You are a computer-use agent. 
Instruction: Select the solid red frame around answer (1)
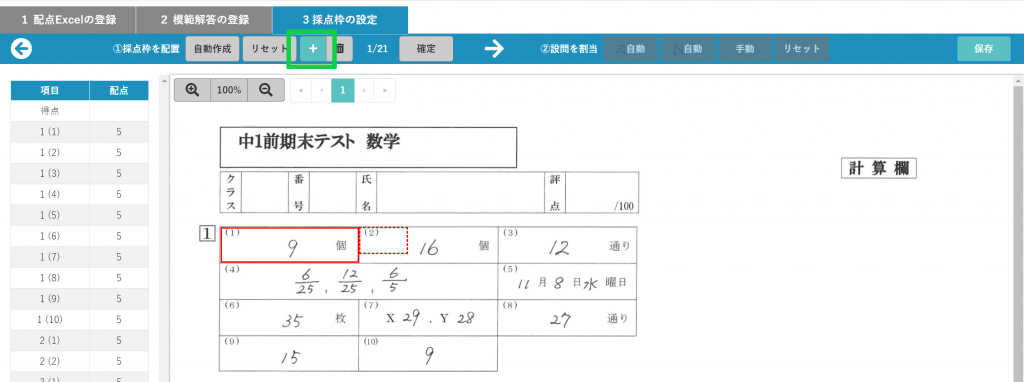289,245
